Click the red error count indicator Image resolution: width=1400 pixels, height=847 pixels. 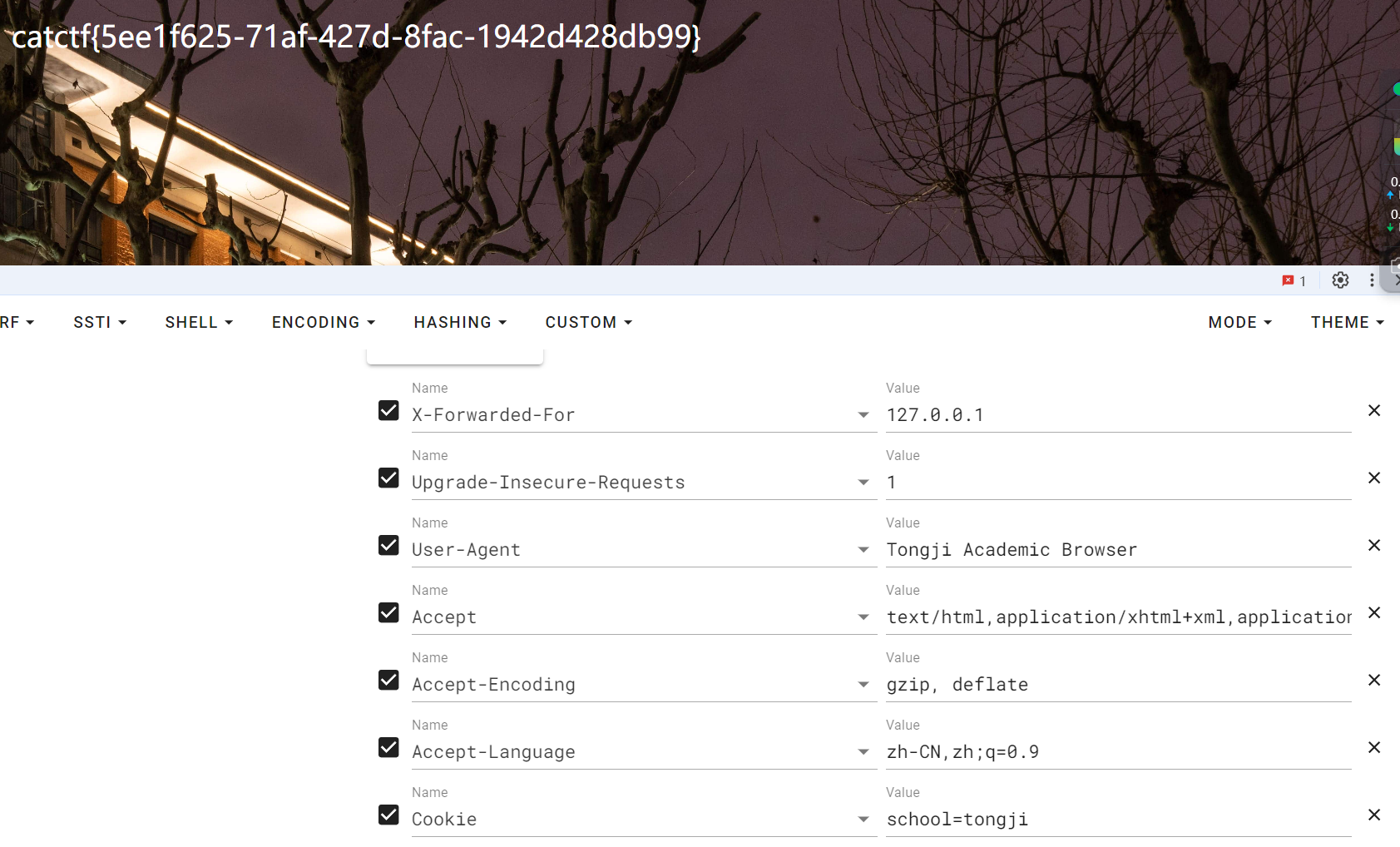[x=1294, y=281]
